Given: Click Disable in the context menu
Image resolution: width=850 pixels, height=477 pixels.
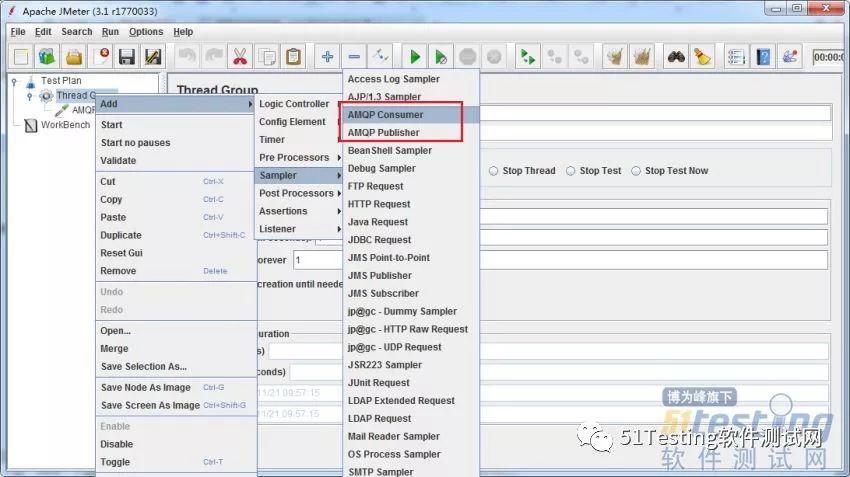Looking at the screenshot, I should pyautogui.click(x=175, y=444).
